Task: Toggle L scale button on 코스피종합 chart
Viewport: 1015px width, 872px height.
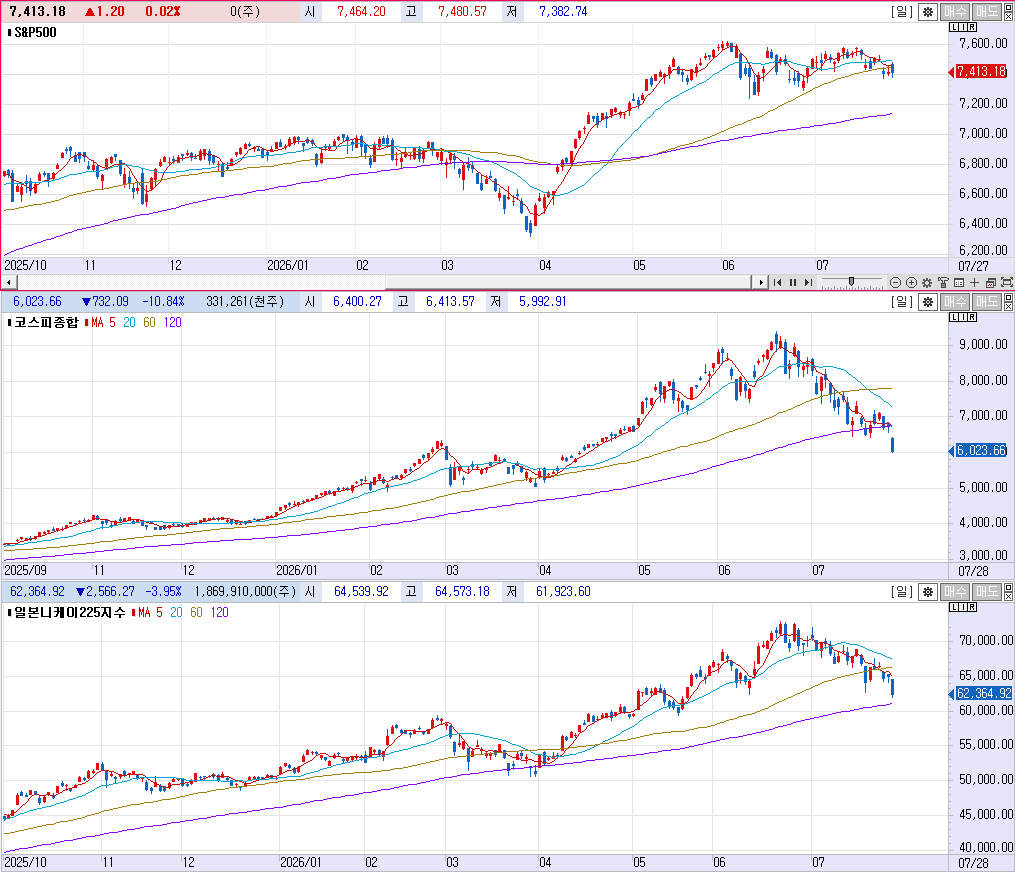Action: coord(953,317)
